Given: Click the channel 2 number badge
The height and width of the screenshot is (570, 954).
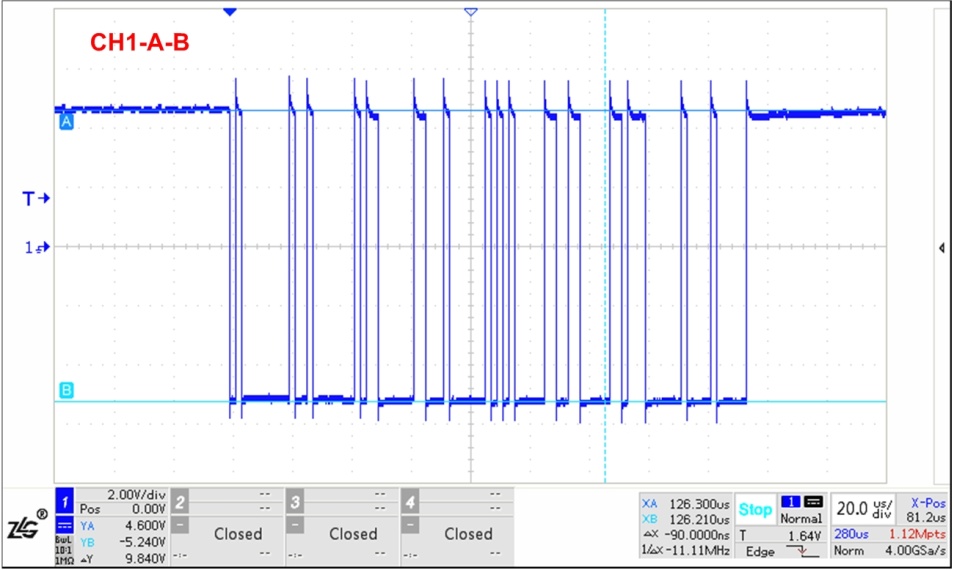Looking at the screenshot, I should click(179, 499).
